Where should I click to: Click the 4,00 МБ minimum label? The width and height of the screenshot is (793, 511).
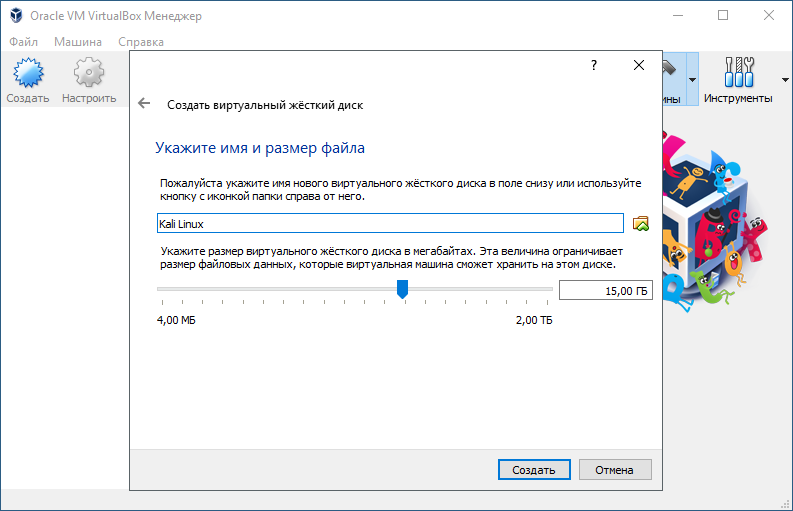coord(176,320)
